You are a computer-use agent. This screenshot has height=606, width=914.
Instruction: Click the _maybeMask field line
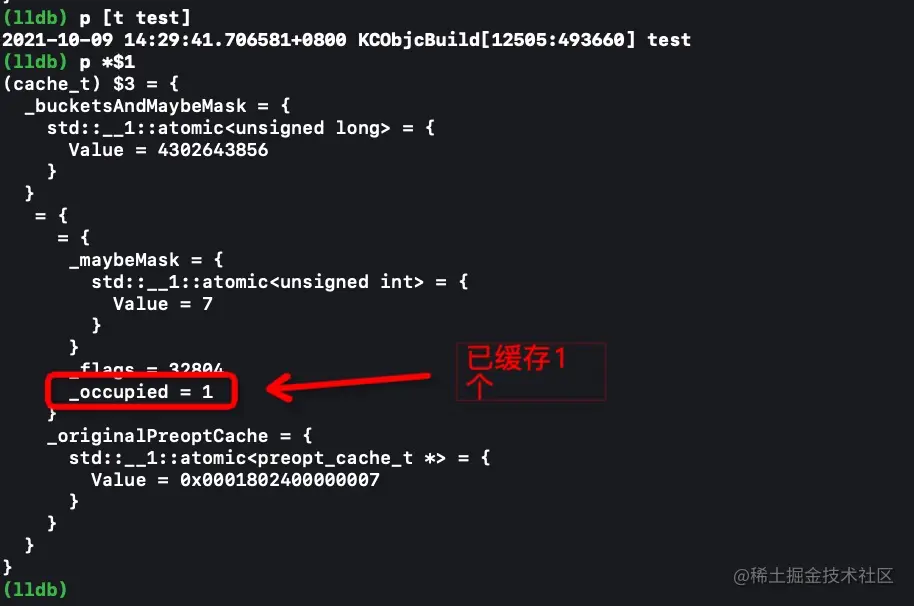click(146, 260)
